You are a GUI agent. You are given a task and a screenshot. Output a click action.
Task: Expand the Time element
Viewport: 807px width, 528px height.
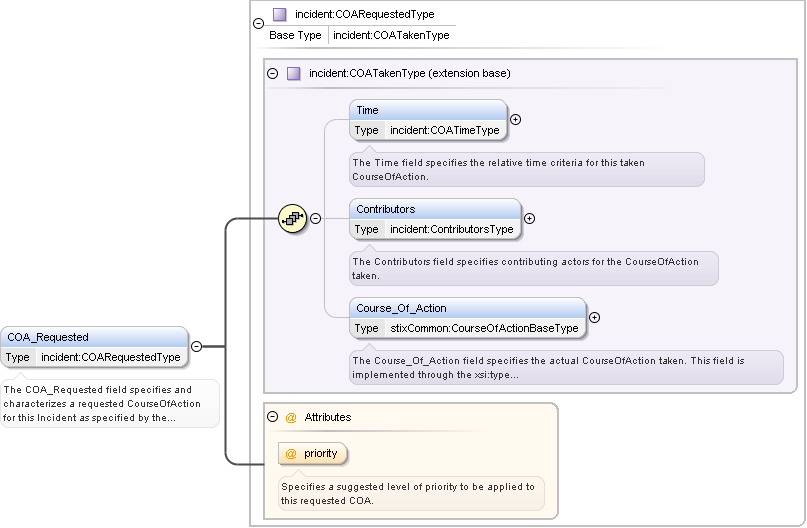[x=516, y=119]
